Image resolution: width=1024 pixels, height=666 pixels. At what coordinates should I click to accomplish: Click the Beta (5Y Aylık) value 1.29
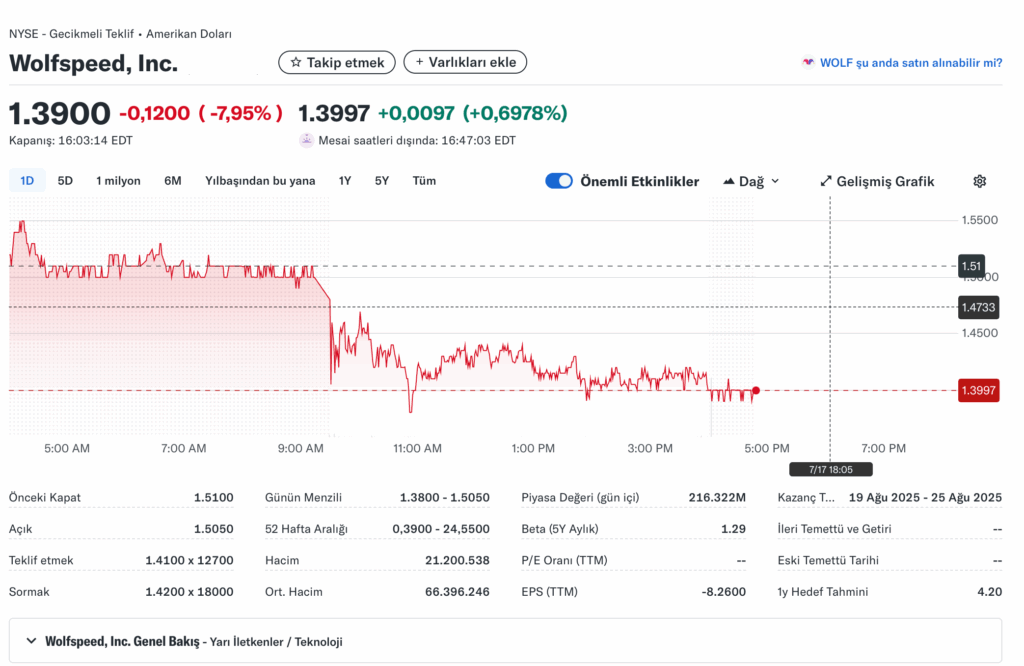click(733, 529)
